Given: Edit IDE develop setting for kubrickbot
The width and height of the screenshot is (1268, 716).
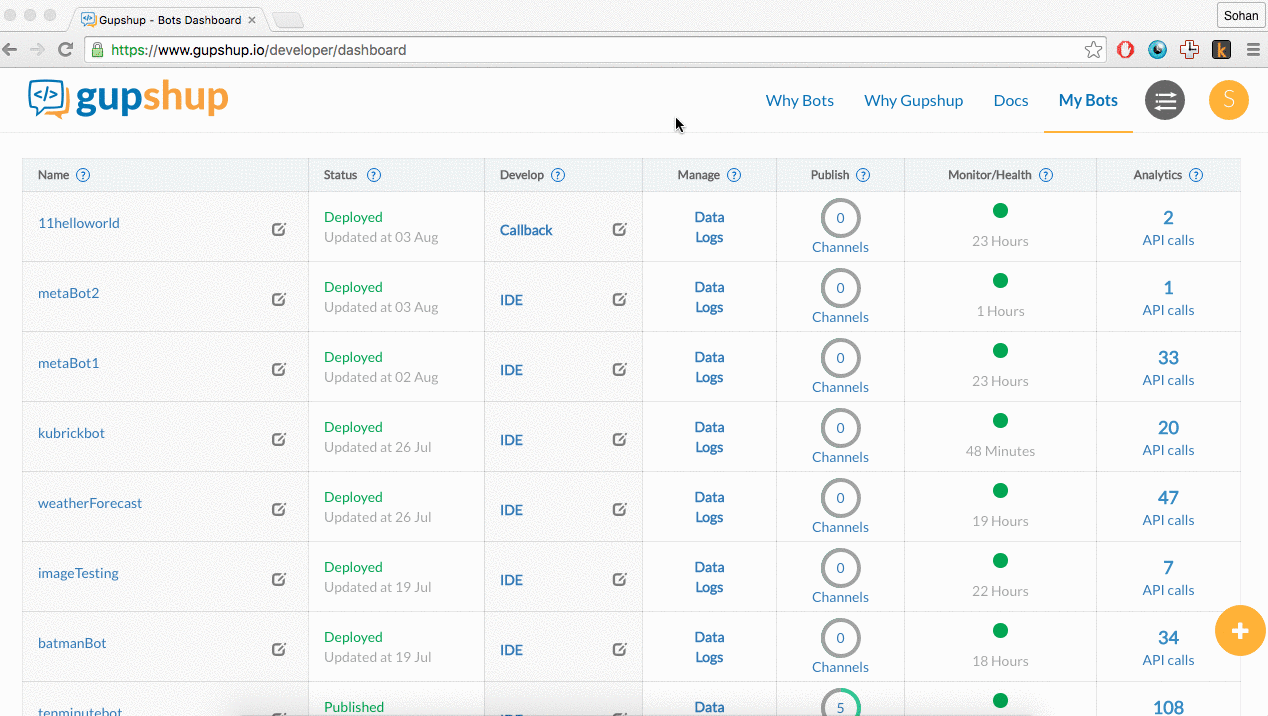Looking at the screenshot, I should pos(620,439).
